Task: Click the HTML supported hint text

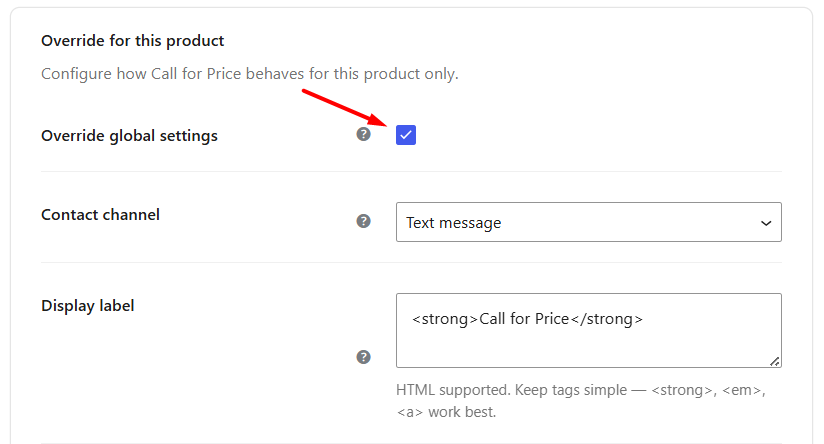Action: pyautogui.click(x=581, y=401)
